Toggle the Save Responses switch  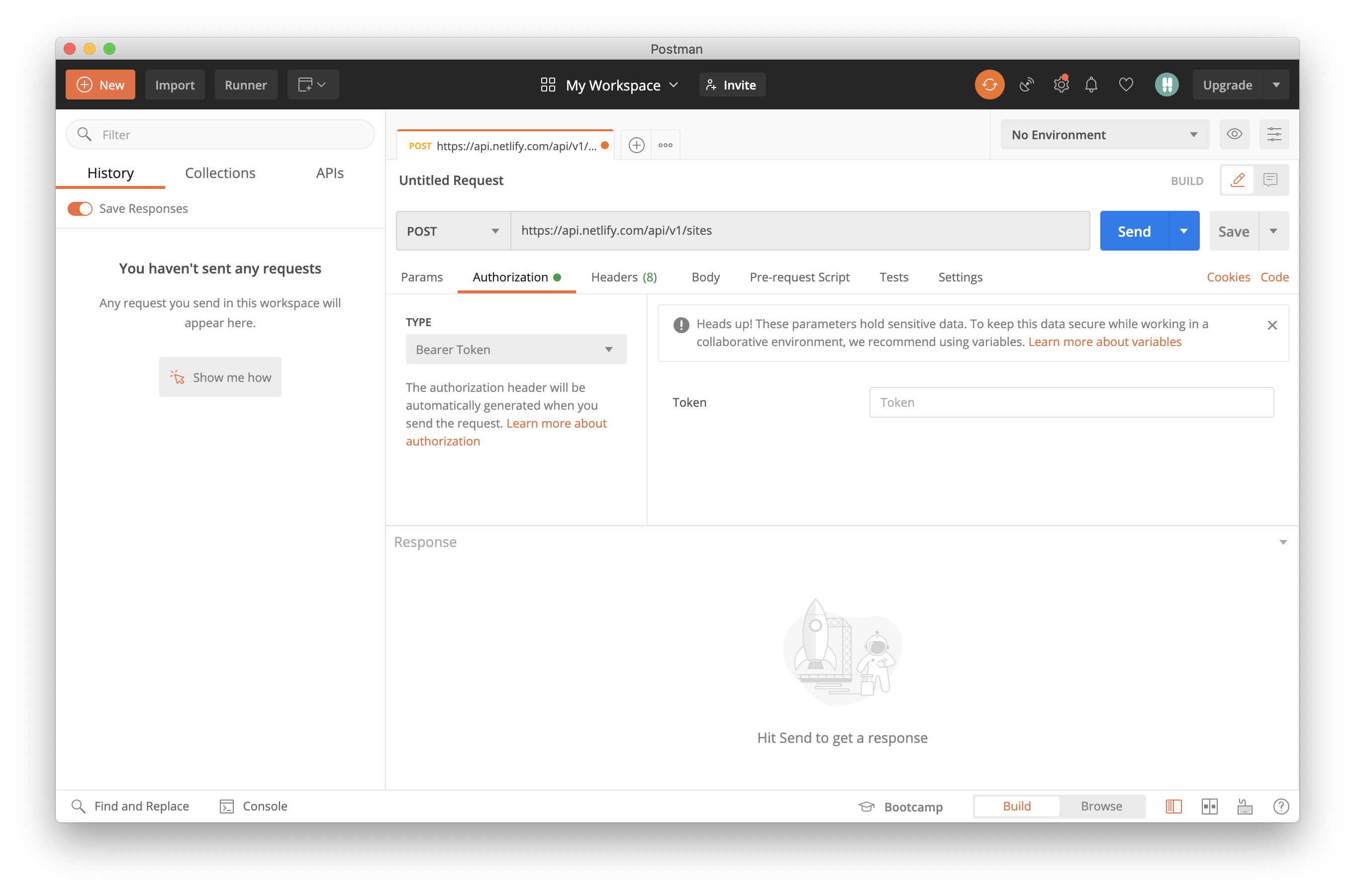[x=79, y=208]
